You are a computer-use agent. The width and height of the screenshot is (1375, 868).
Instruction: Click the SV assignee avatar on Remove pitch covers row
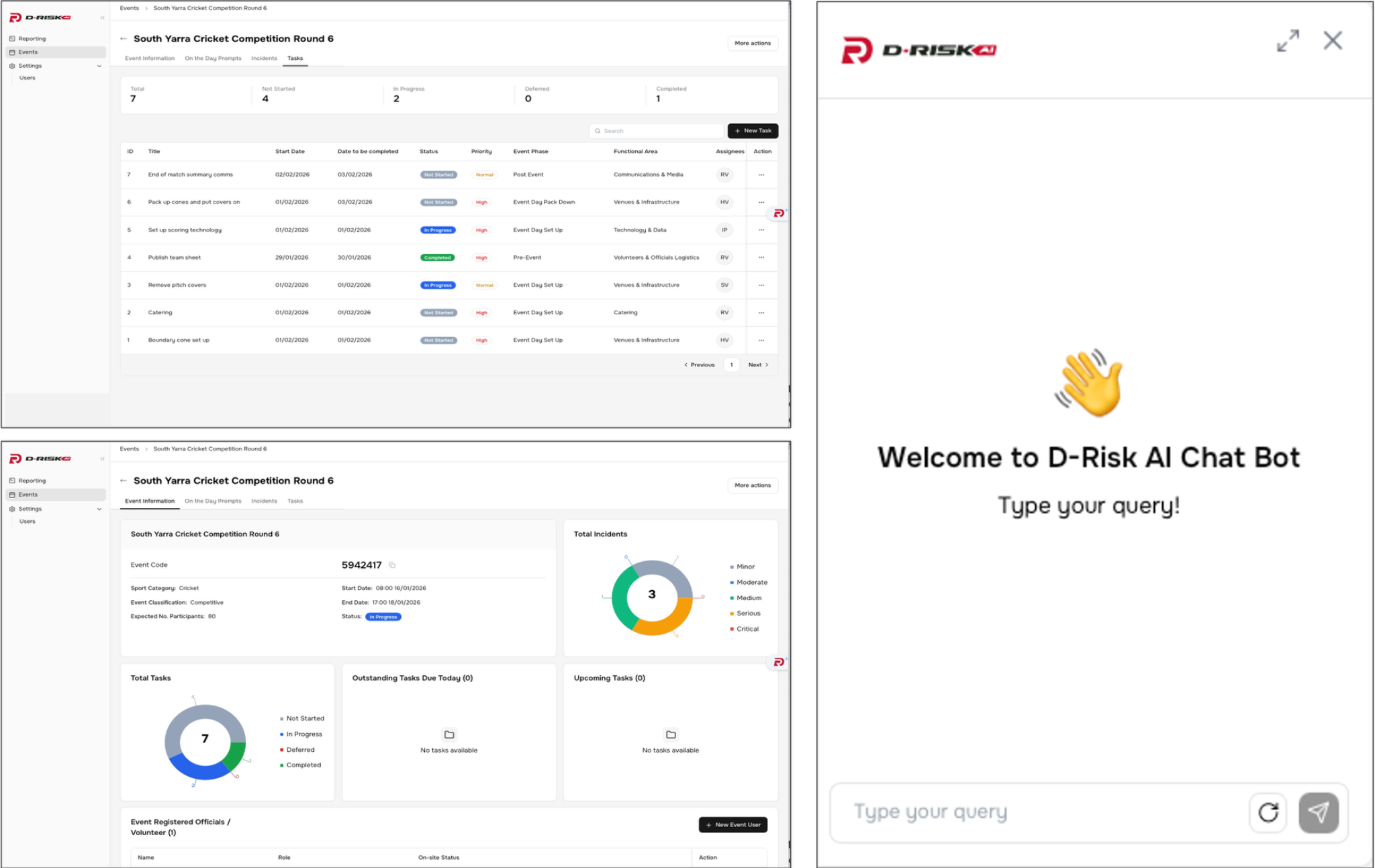pyautogui.click(x=724, y=285)
